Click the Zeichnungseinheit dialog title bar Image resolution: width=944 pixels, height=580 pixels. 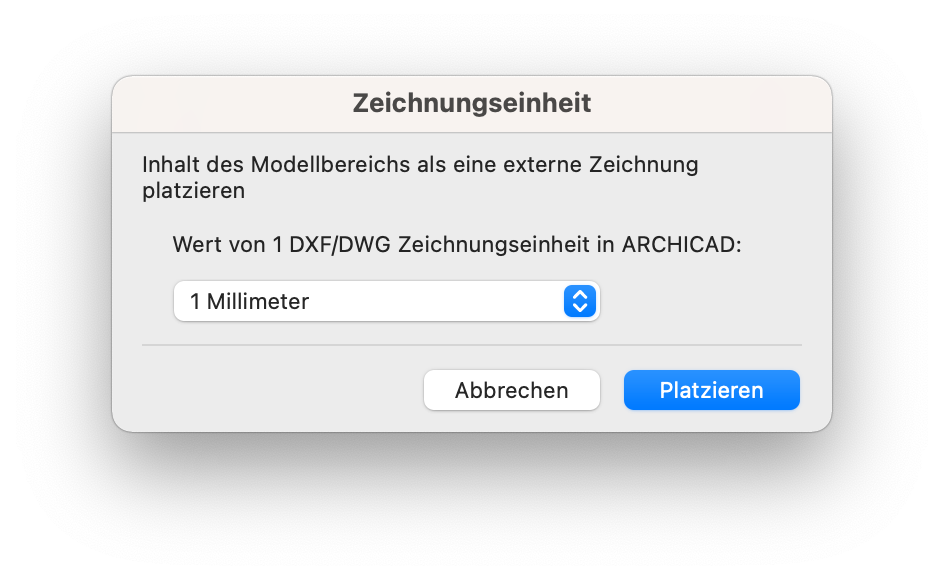click(471, 103)
